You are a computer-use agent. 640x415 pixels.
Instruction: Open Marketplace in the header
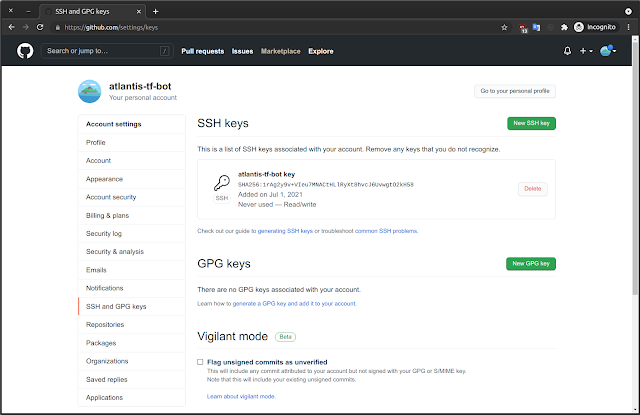click(x=281, y=51)
